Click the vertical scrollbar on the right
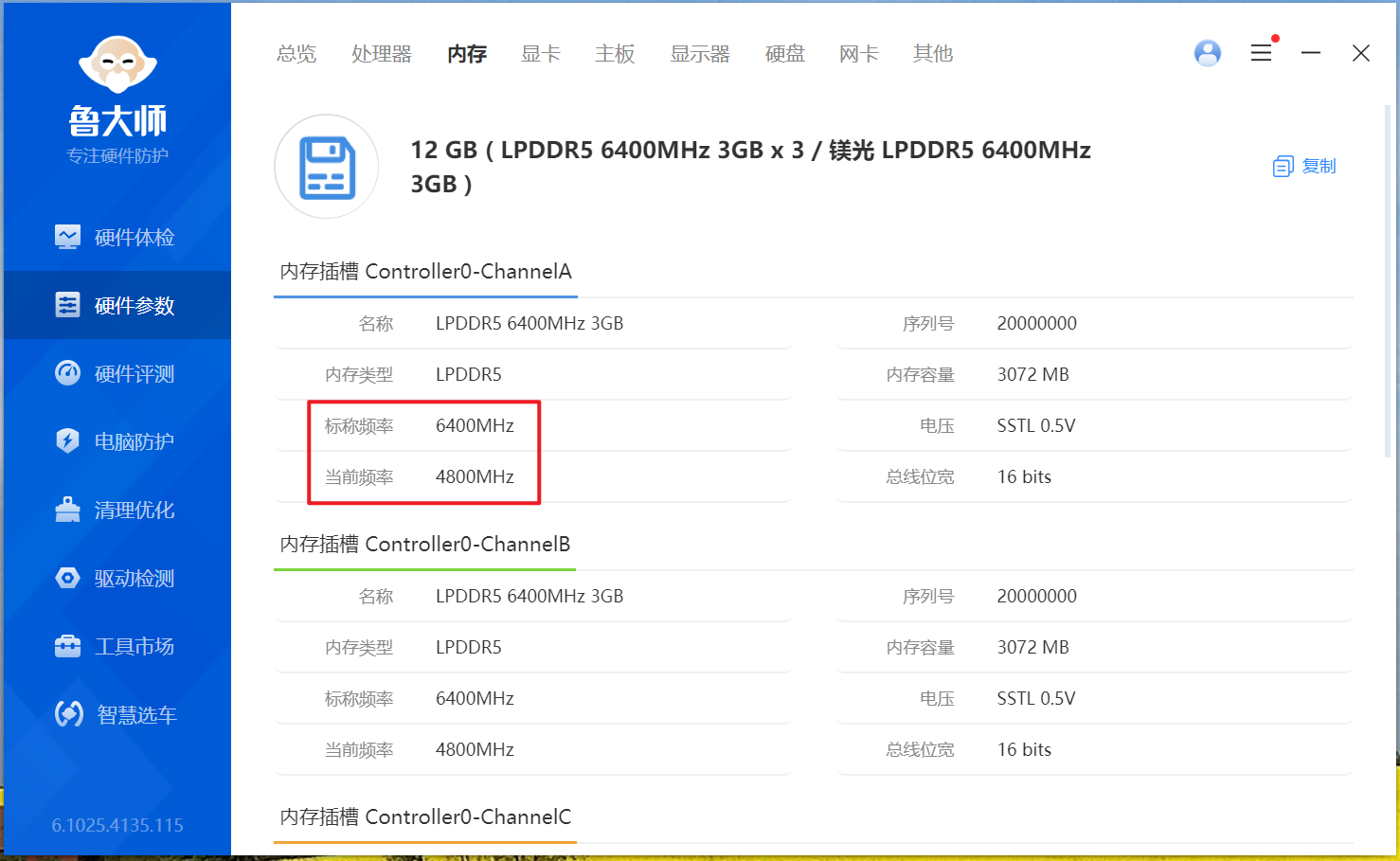Image resolution: width=1400 pixels, height=861 pixels. tap(1389, 279)
